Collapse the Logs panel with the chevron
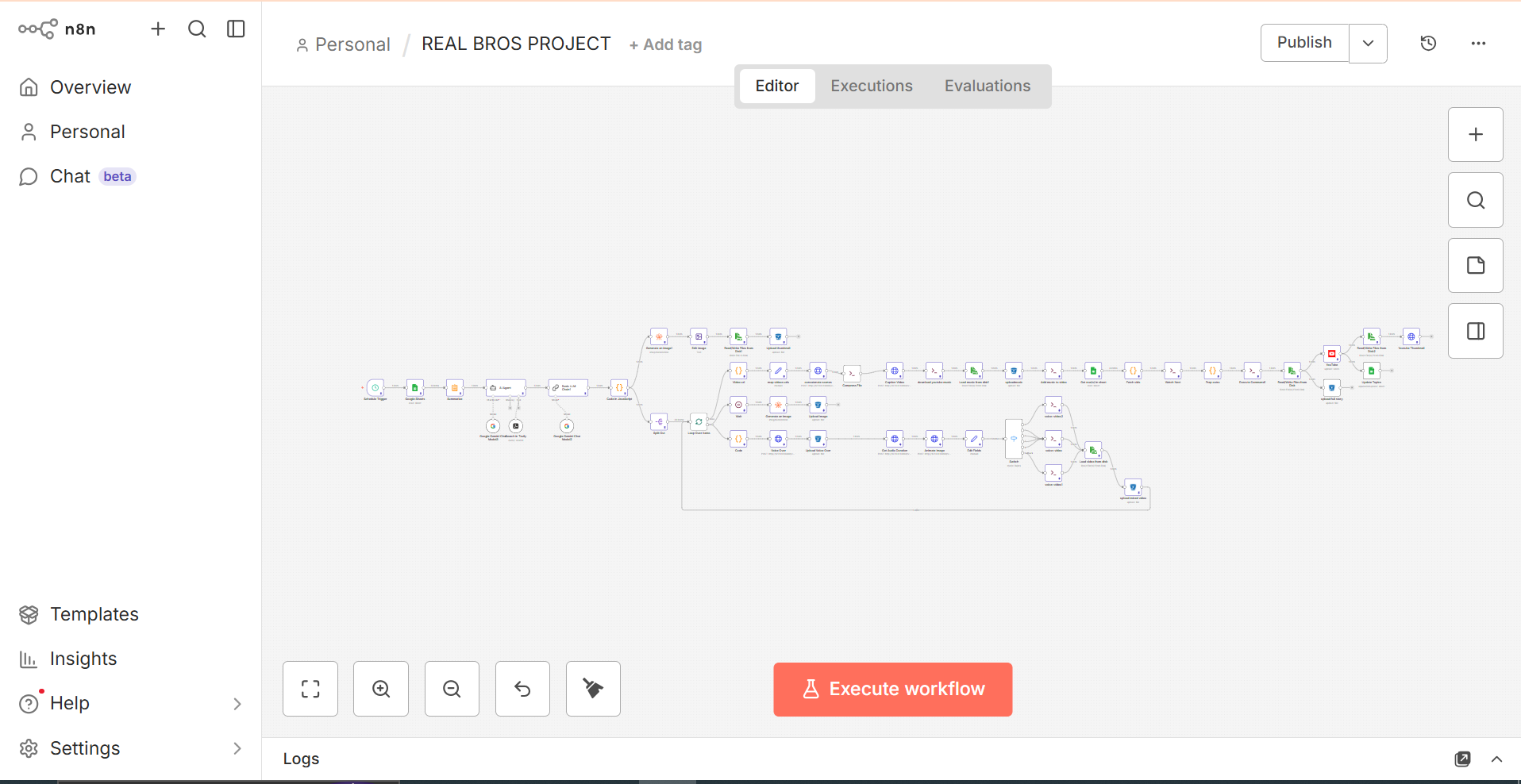This screenshot has height=784, width=1521. [1497, 759]
